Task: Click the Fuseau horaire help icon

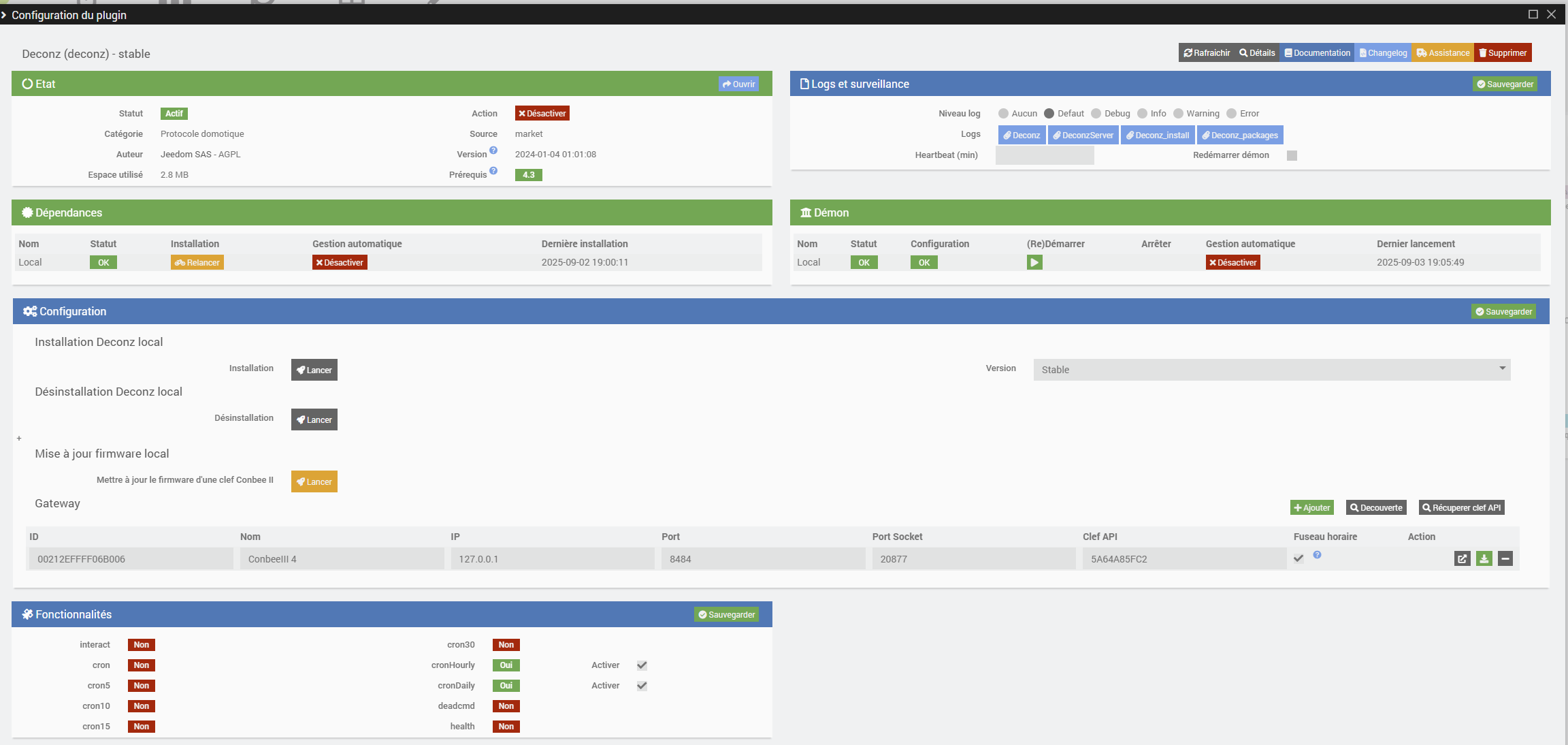Action: point(1317,555)
